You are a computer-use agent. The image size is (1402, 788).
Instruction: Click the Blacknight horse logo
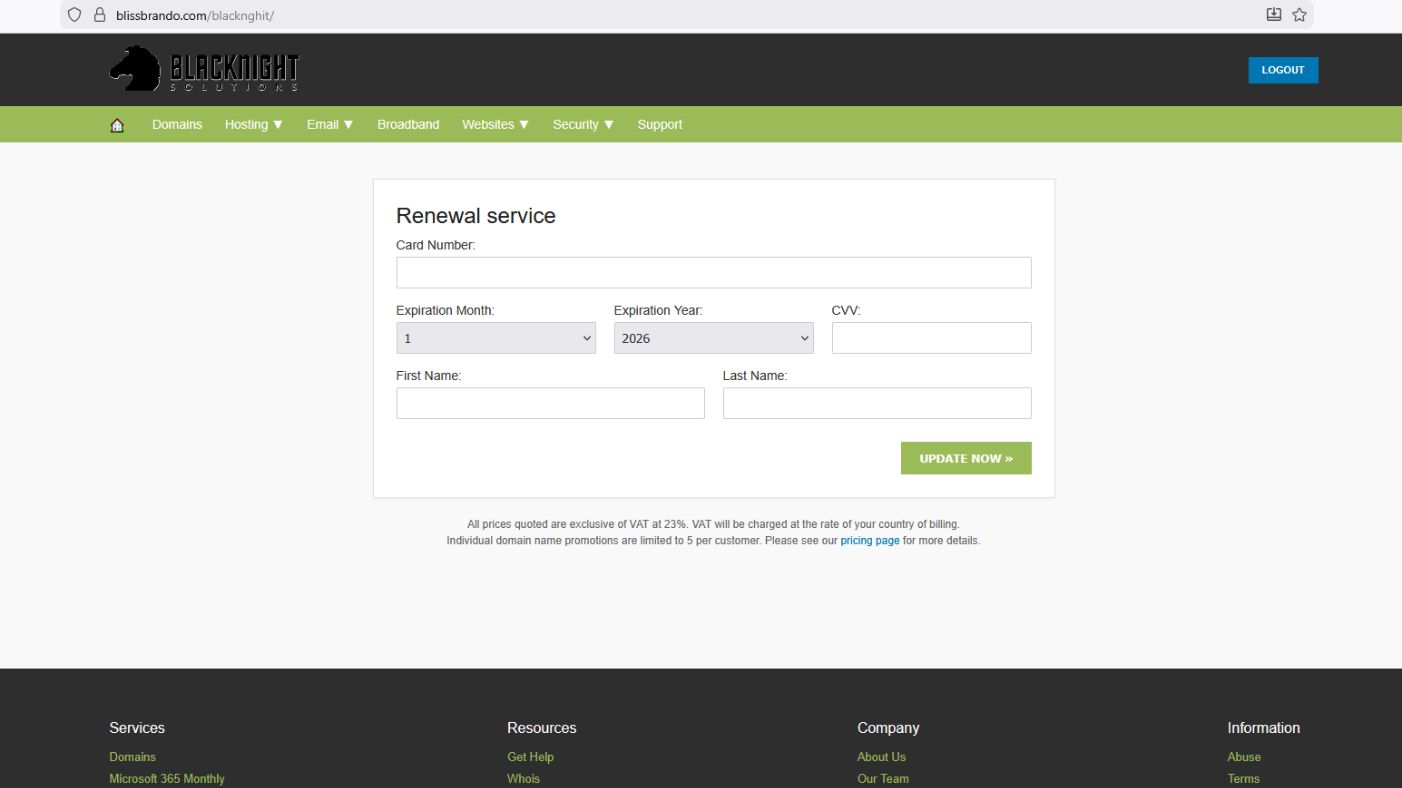(135, 70)
